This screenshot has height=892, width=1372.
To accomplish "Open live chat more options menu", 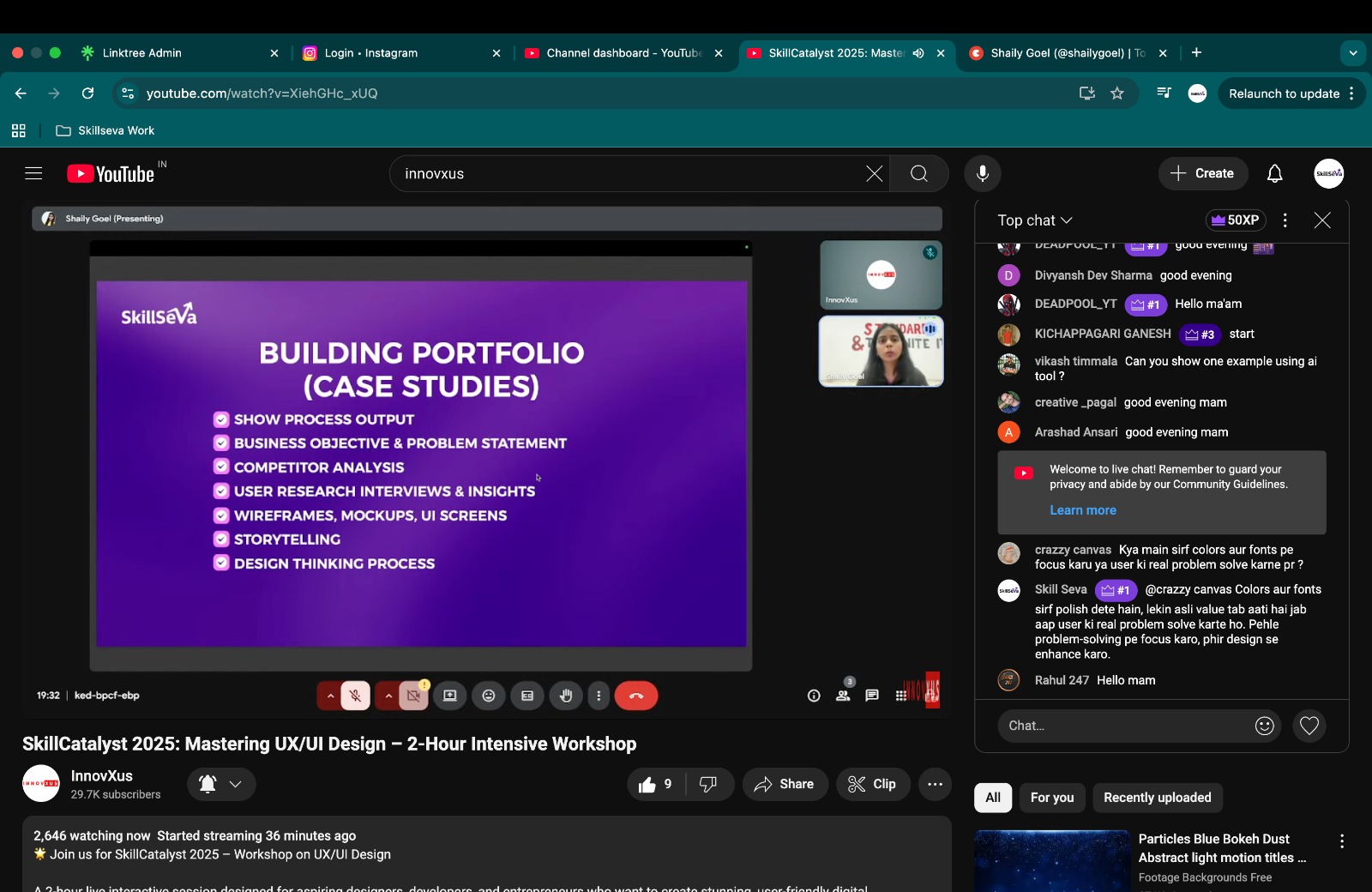I will click(1285, 220).
